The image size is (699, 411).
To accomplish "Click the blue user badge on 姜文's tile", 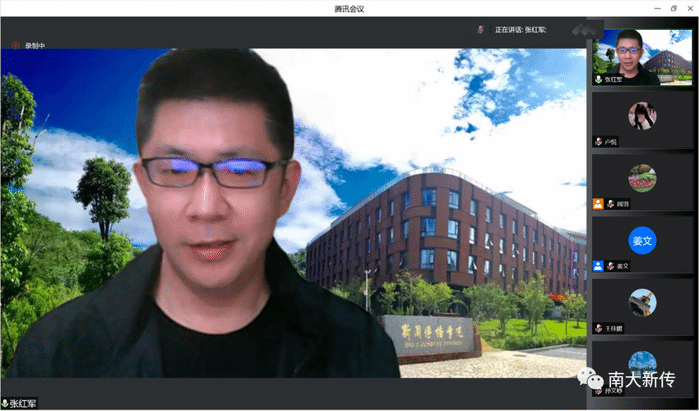I will (598, 266).
